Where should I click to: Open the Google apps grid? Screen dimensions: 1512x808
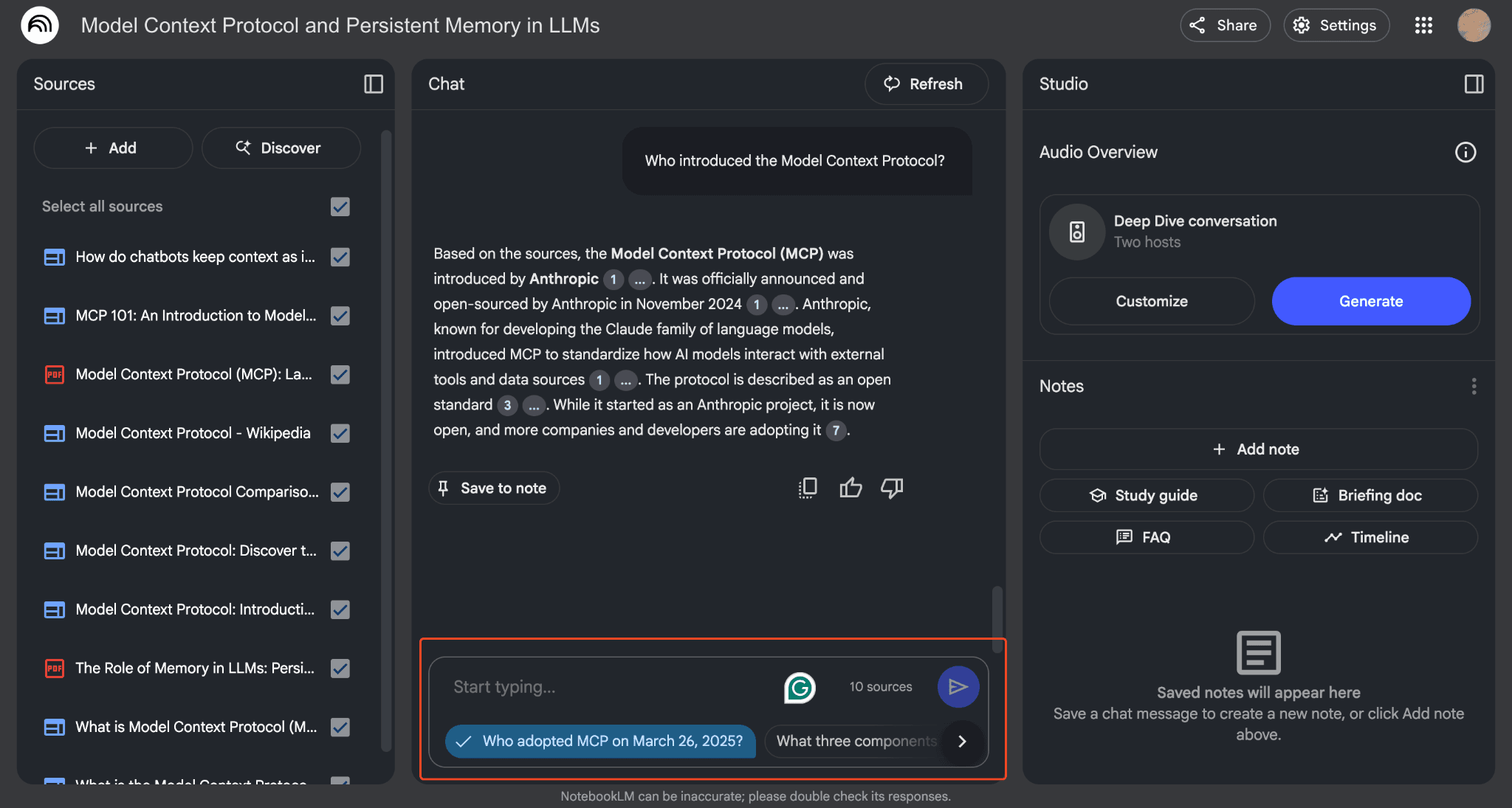[x=1423, y=24]
